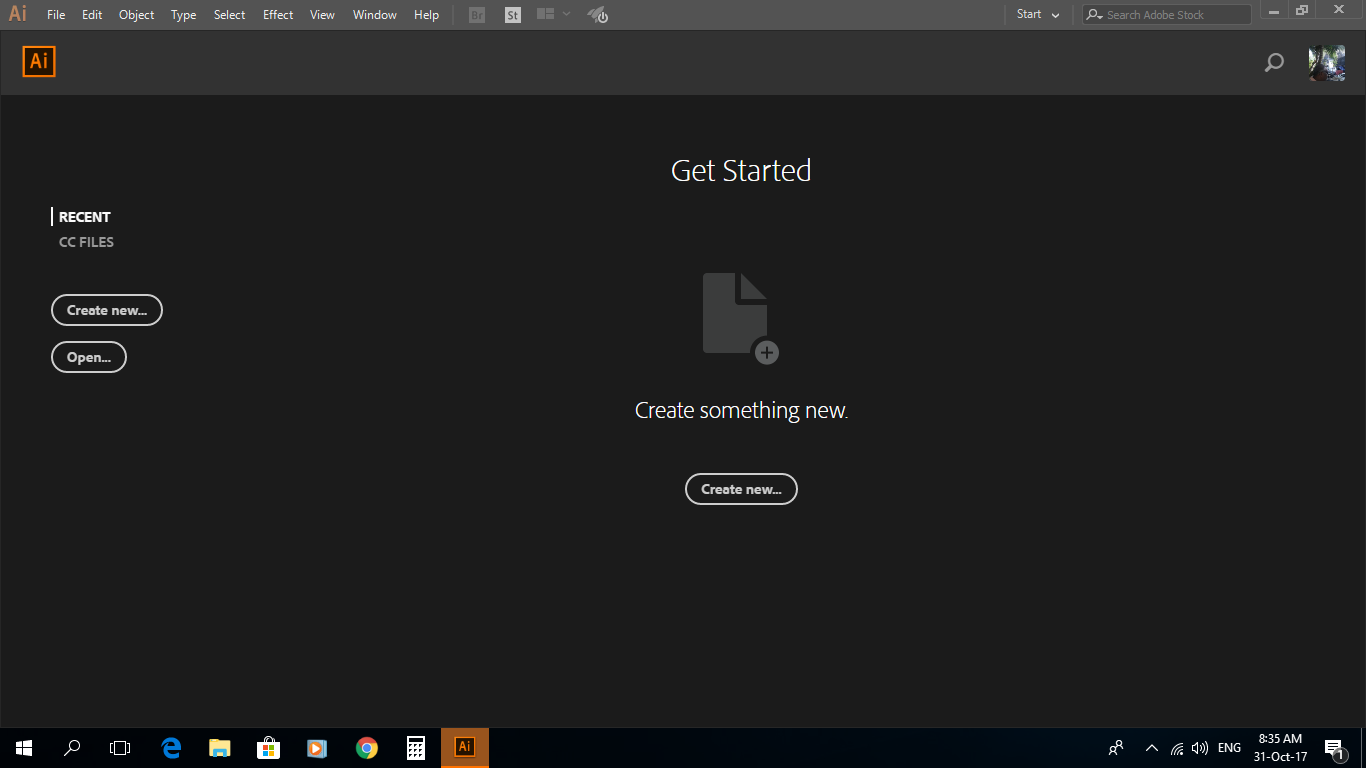Open the volume control in system tray

coord(1199,747)
